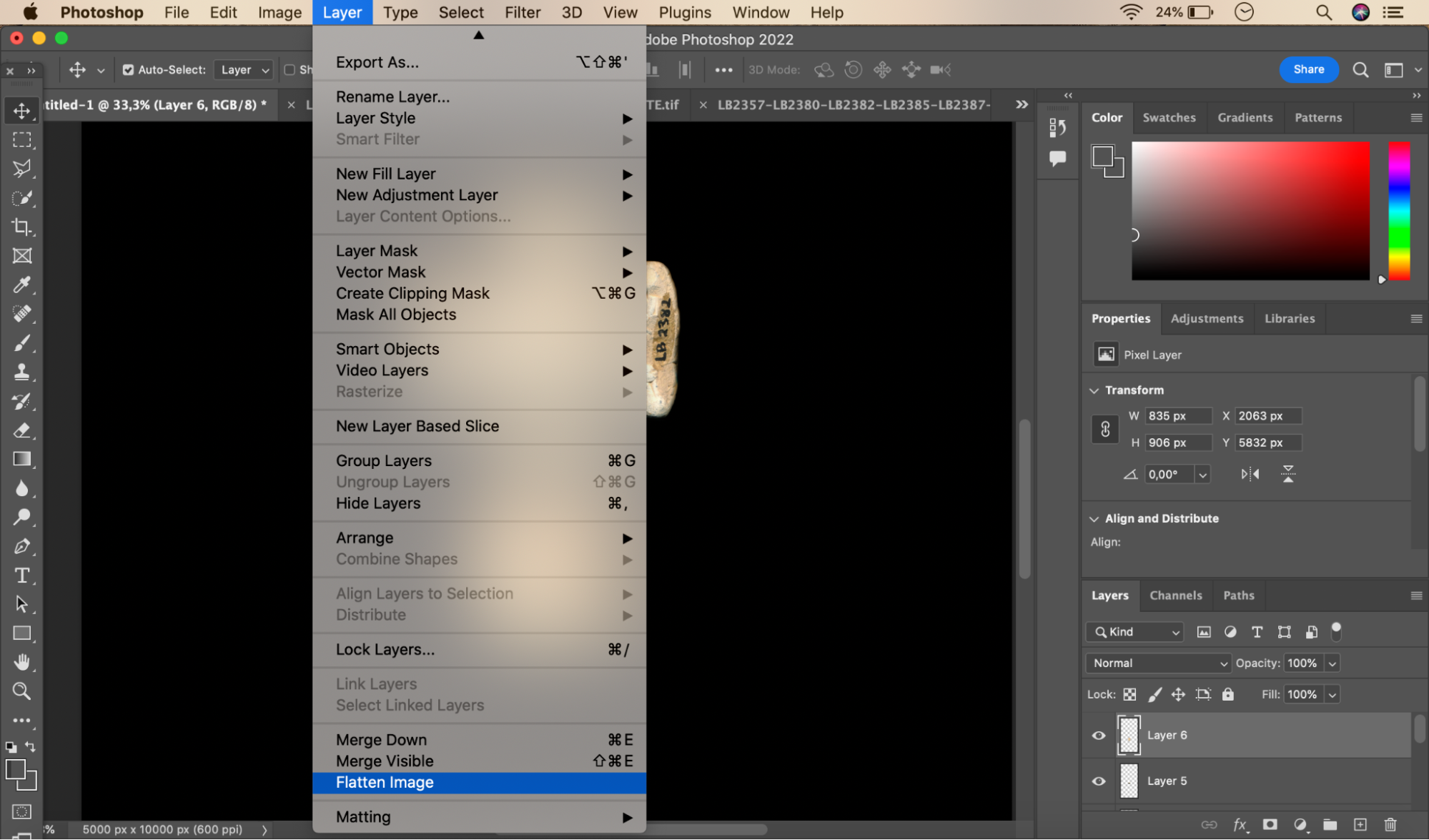The image size is (1429, 840).
Task: Uncheck the Auto-Select checkbox
Action: coord(128,69)
